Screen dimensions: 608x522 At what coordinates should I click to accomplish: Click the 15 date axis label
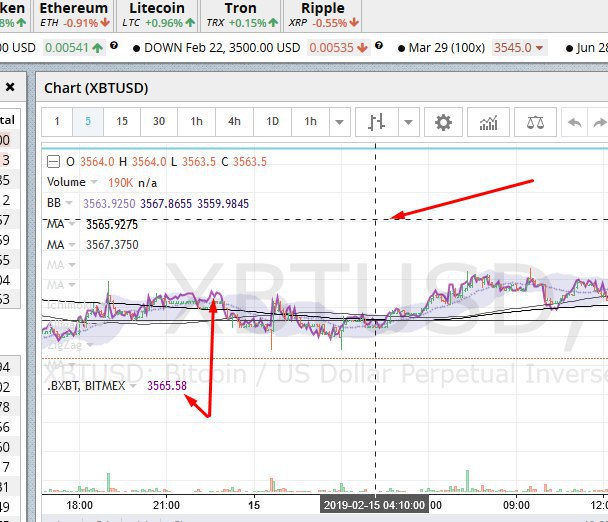point(254,505)
